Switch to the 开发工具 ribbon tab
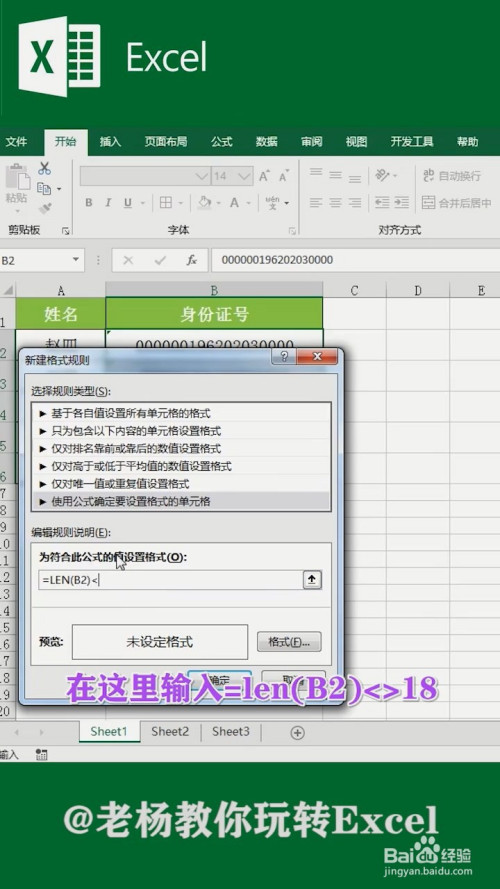Viewport: 500px width, 889px height. tap(412, 142)
